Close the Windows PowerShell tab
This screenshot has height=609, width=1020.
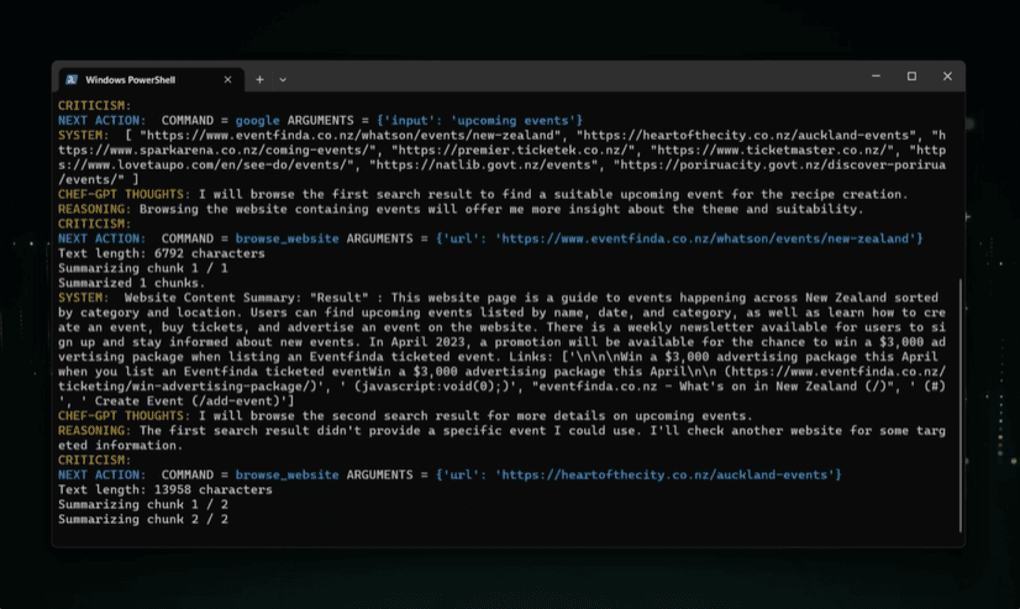(x=228, y=79)
